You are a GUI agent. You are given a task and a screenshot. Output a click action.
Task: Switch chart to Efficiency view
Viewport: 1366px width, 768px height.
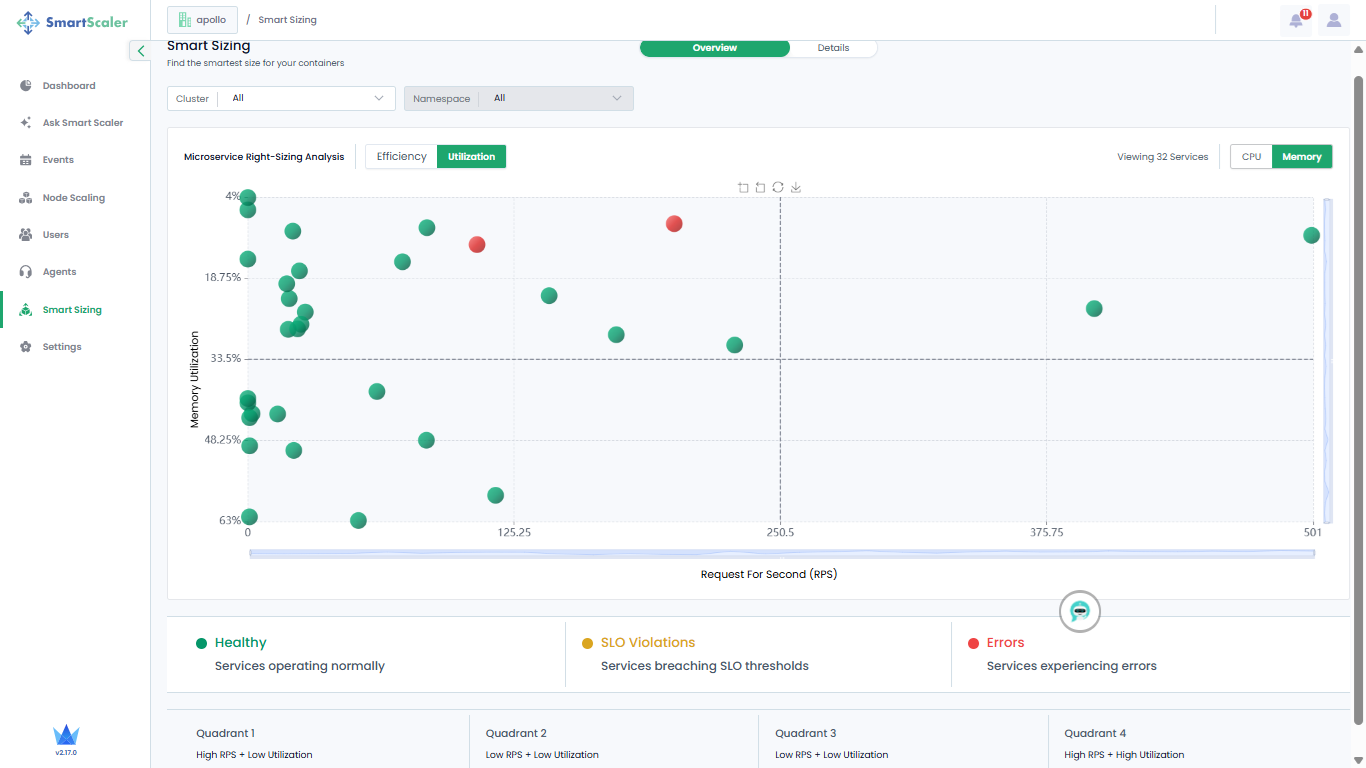point(401,156)
